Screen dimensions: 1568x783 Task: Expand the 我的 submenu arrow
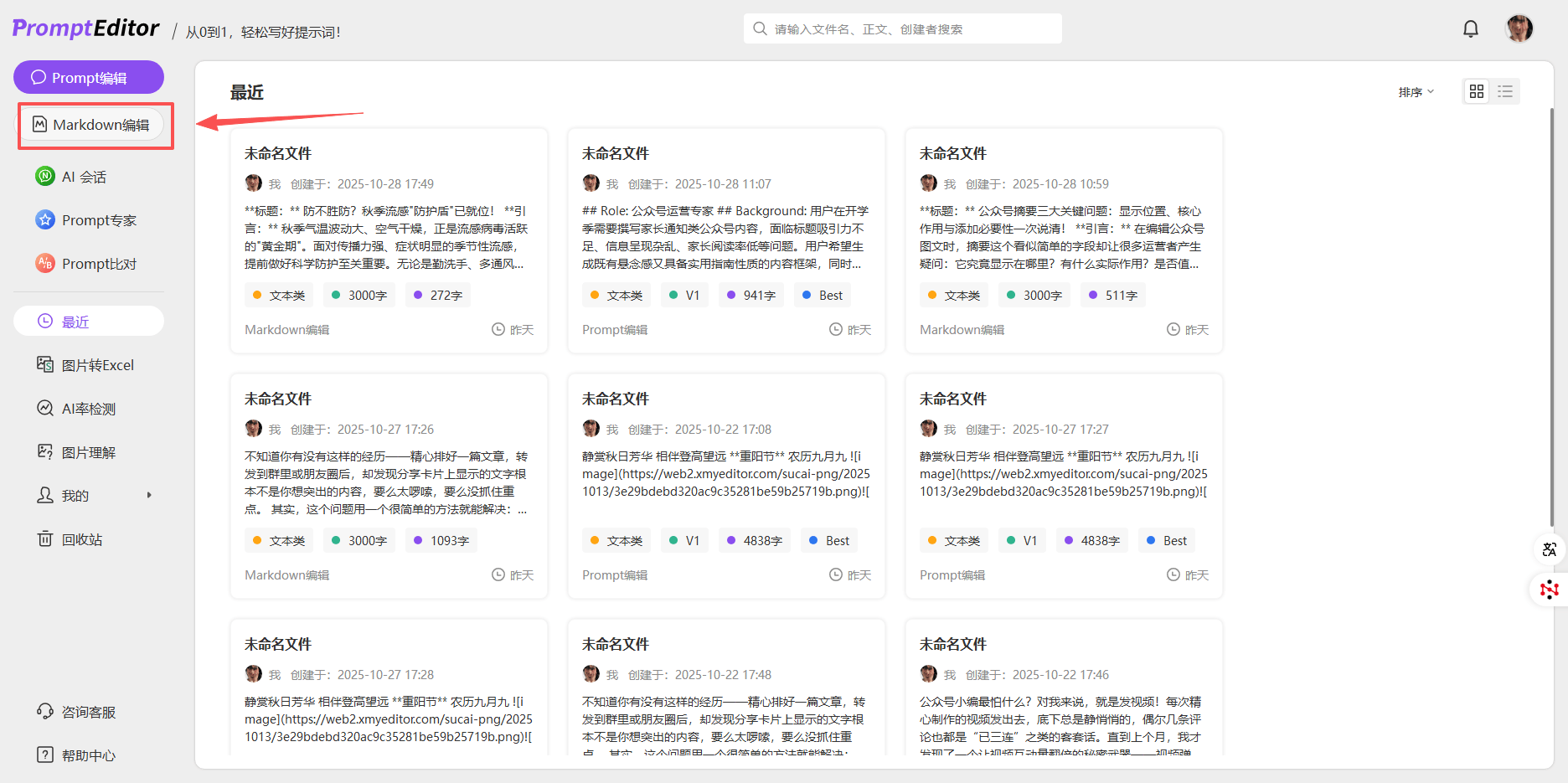point(149,496)
